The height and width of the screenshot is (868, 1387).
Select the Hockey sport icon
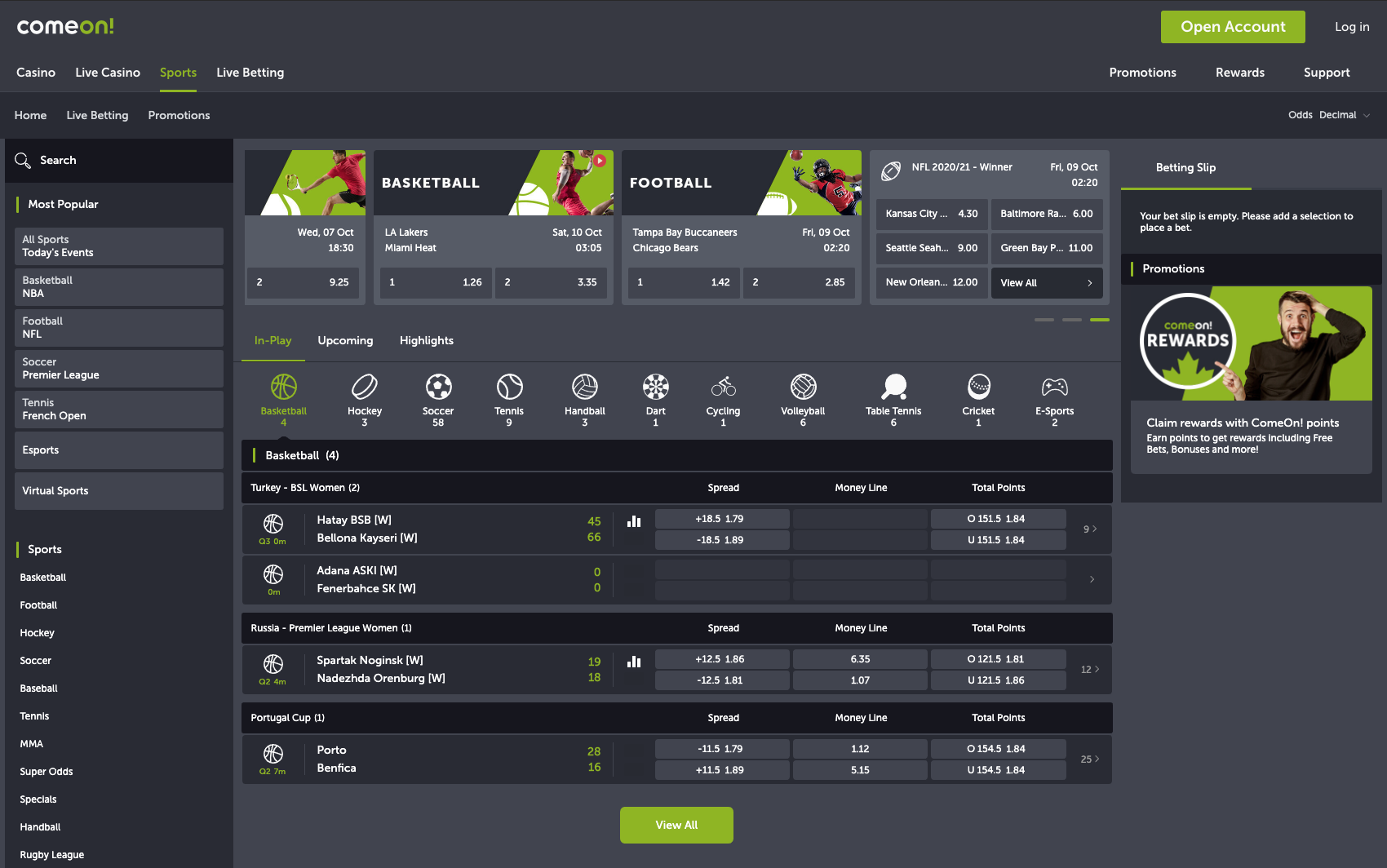coord(364,387)
